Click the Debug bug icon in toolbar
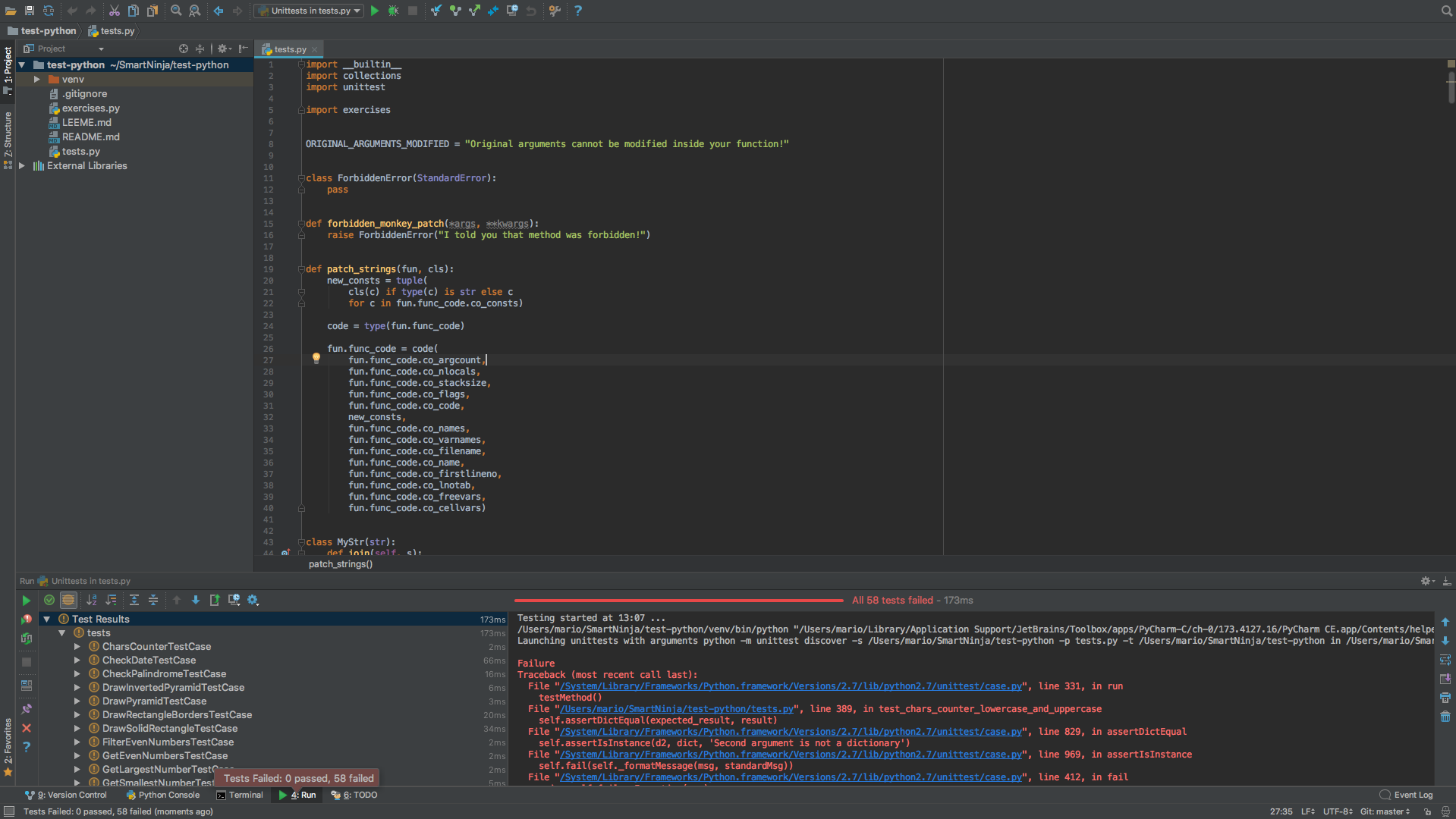This screenshot has height=819, width=1456. [393, 11]
